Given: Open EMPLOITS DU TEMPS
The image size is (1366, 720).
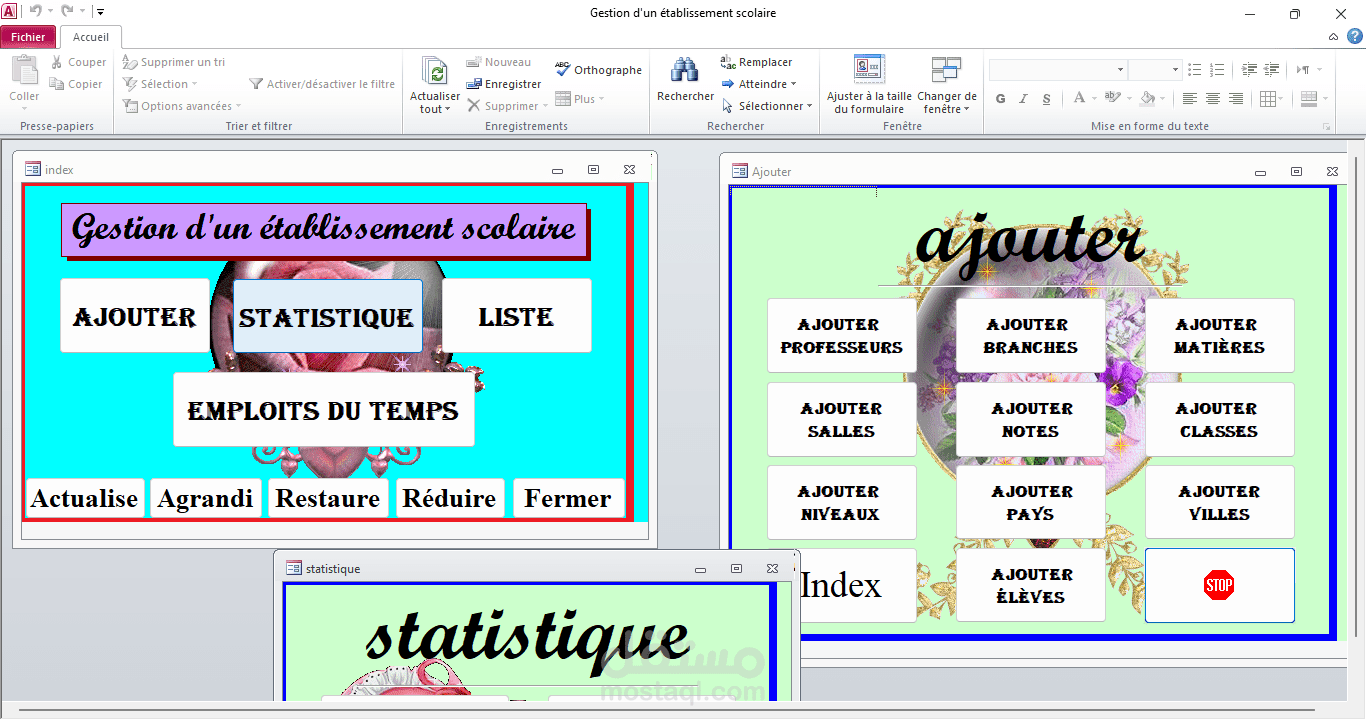Looking at the screenshot, I should [324, 410].
